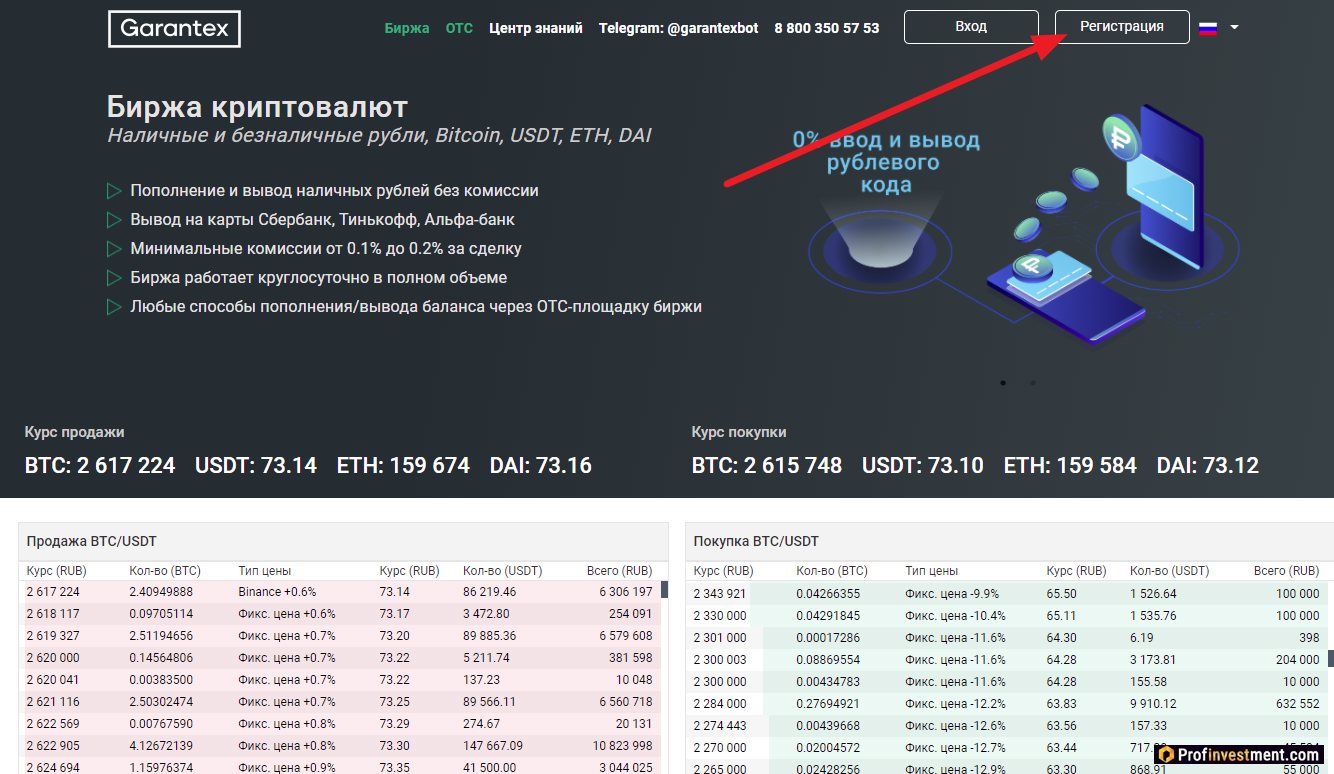Click the buy rate DAI: 73.12

(1208, 466)
